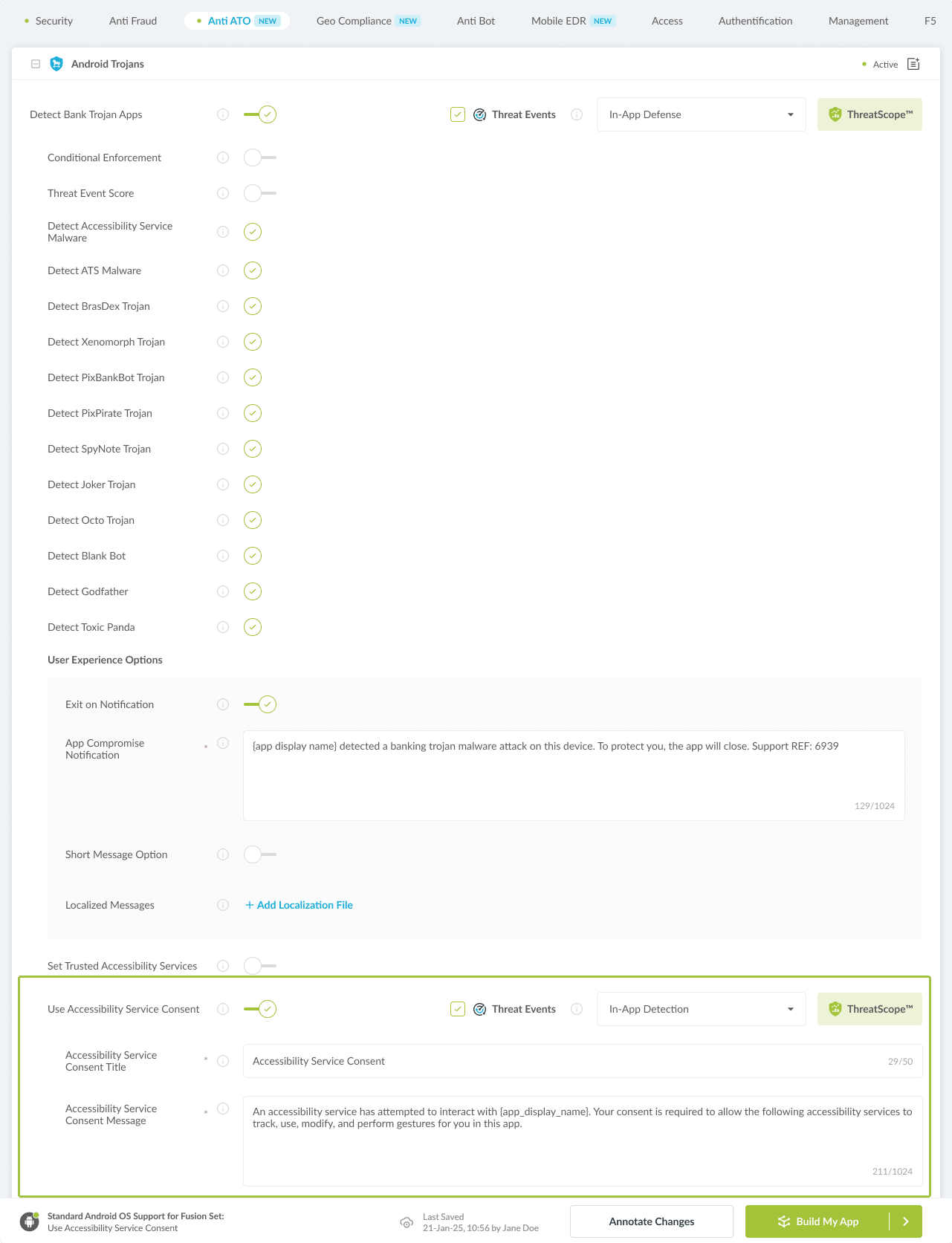This screenshot has height=1243, width=952.
Task: Uncheck Detect Xenomorph Trojan
Action: click(x=253, y=342)
